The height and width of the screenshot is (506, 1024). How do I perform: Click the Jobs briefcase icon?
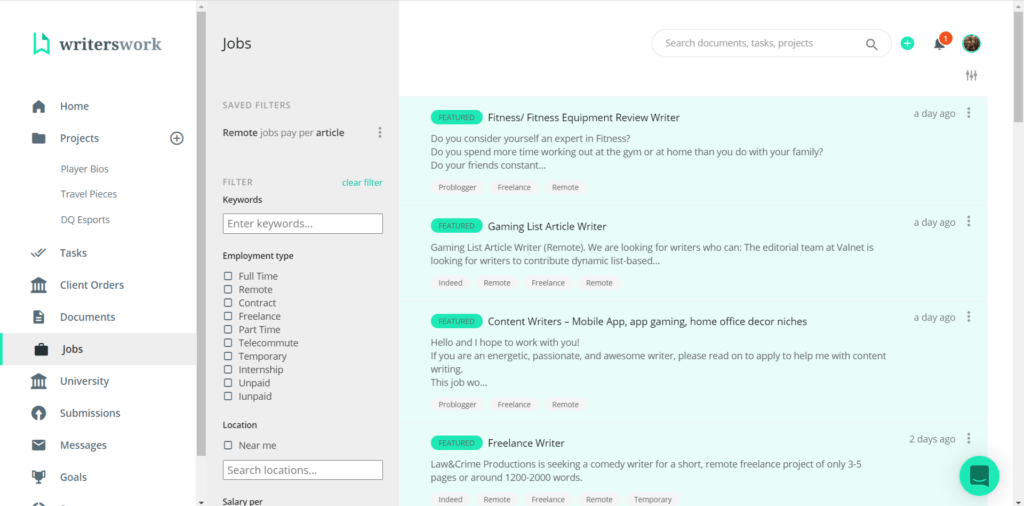(41, 349)
